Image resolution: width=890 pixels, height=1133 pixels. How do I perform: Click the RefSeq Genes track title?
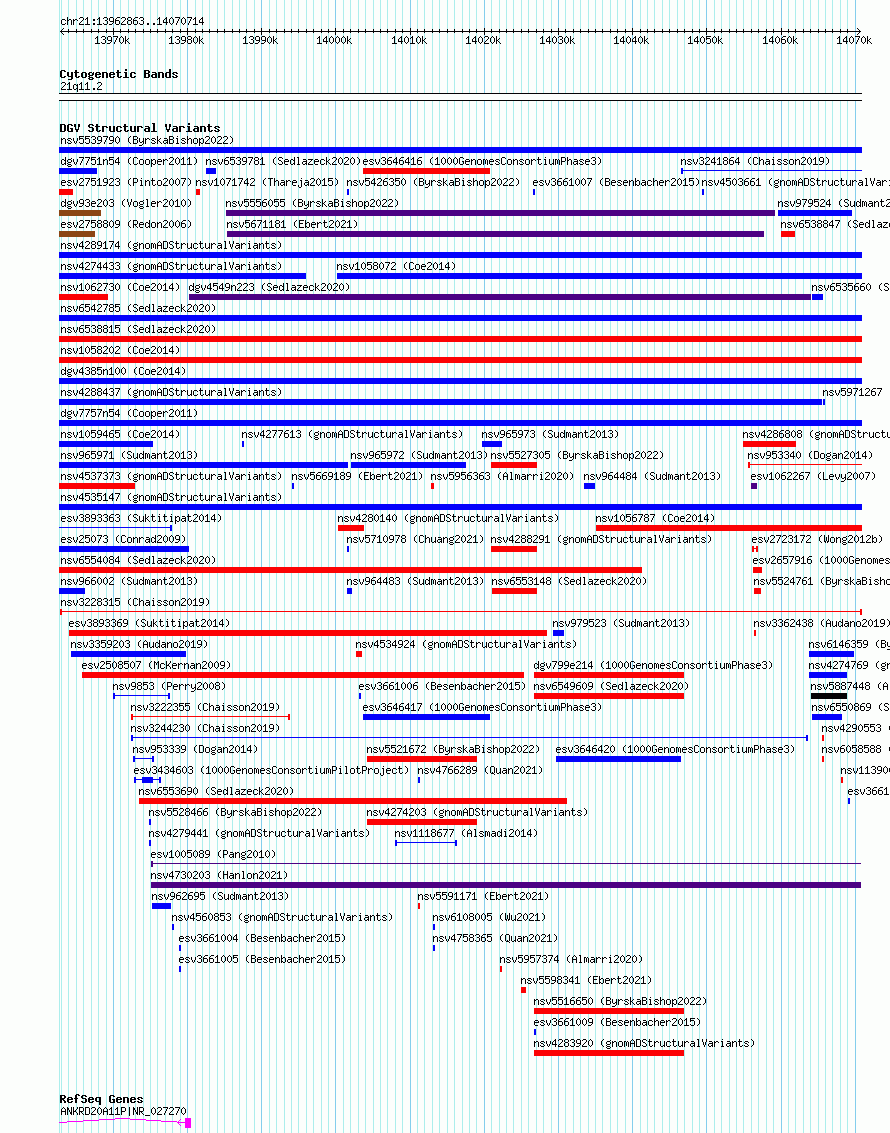pos(101,1098)
